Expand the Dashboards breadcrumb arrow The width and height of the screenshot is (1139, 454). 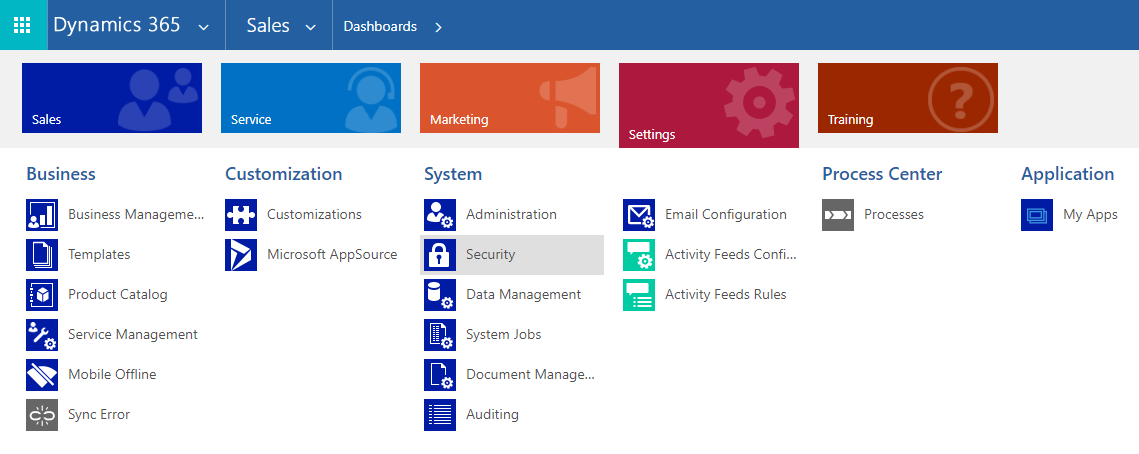click(438, 27)
